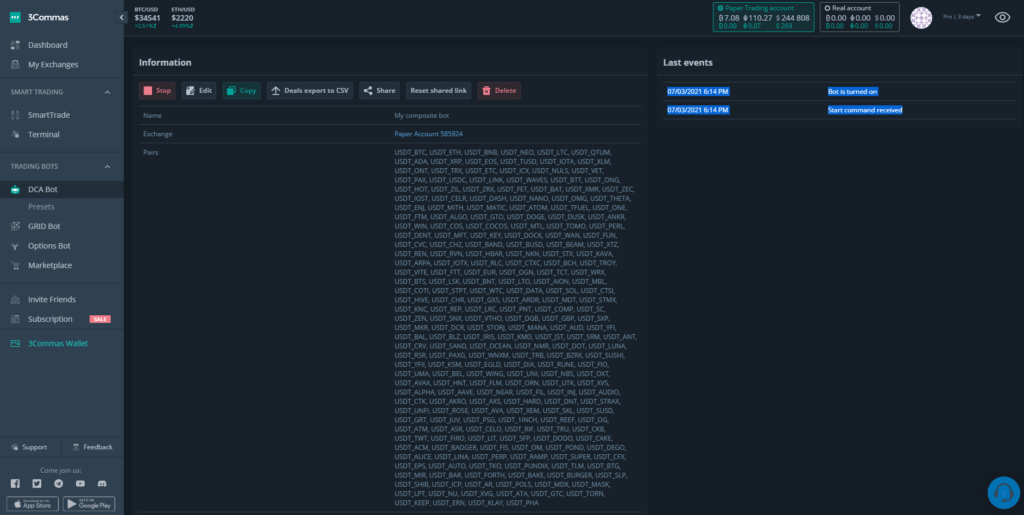Open Invite Friends page
The width and height of the screenshot is (1024, 515).
click(x=52, y=300)
